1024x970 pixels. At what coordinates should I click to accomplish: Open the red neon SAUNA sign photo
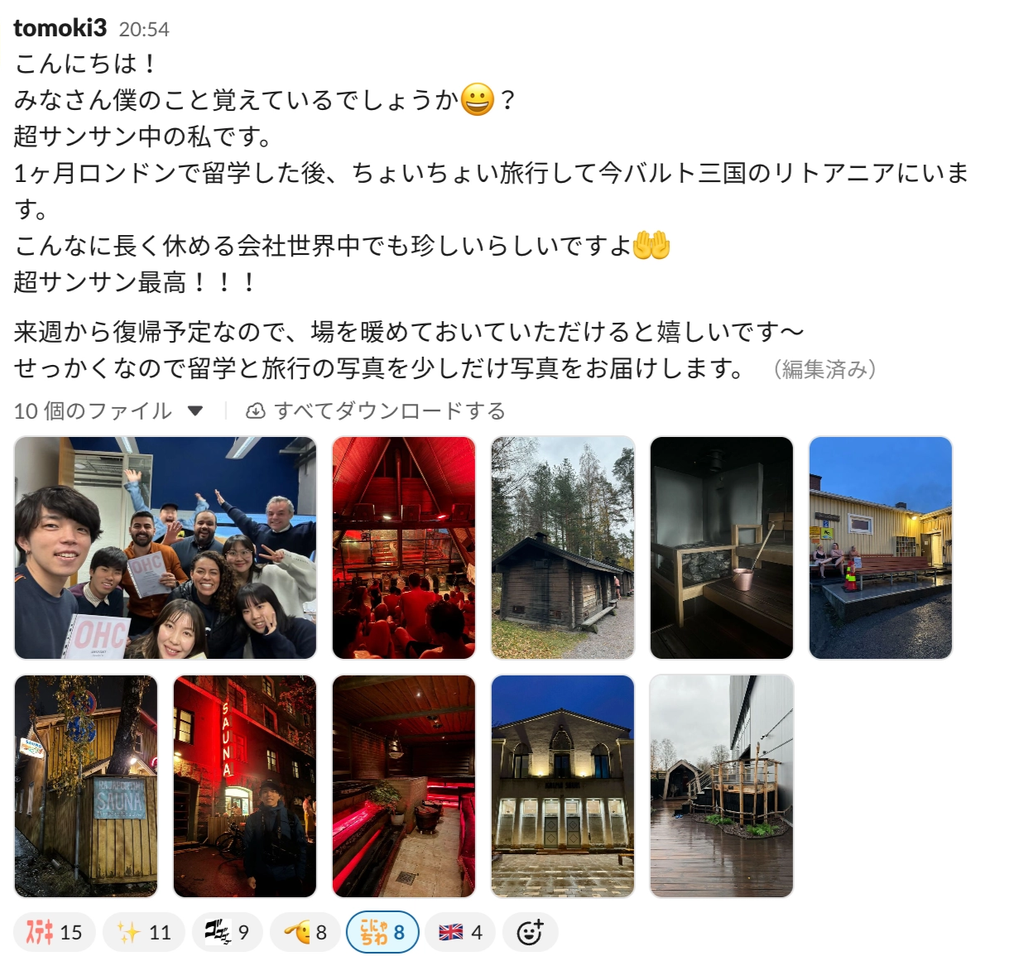click(245, 786)
